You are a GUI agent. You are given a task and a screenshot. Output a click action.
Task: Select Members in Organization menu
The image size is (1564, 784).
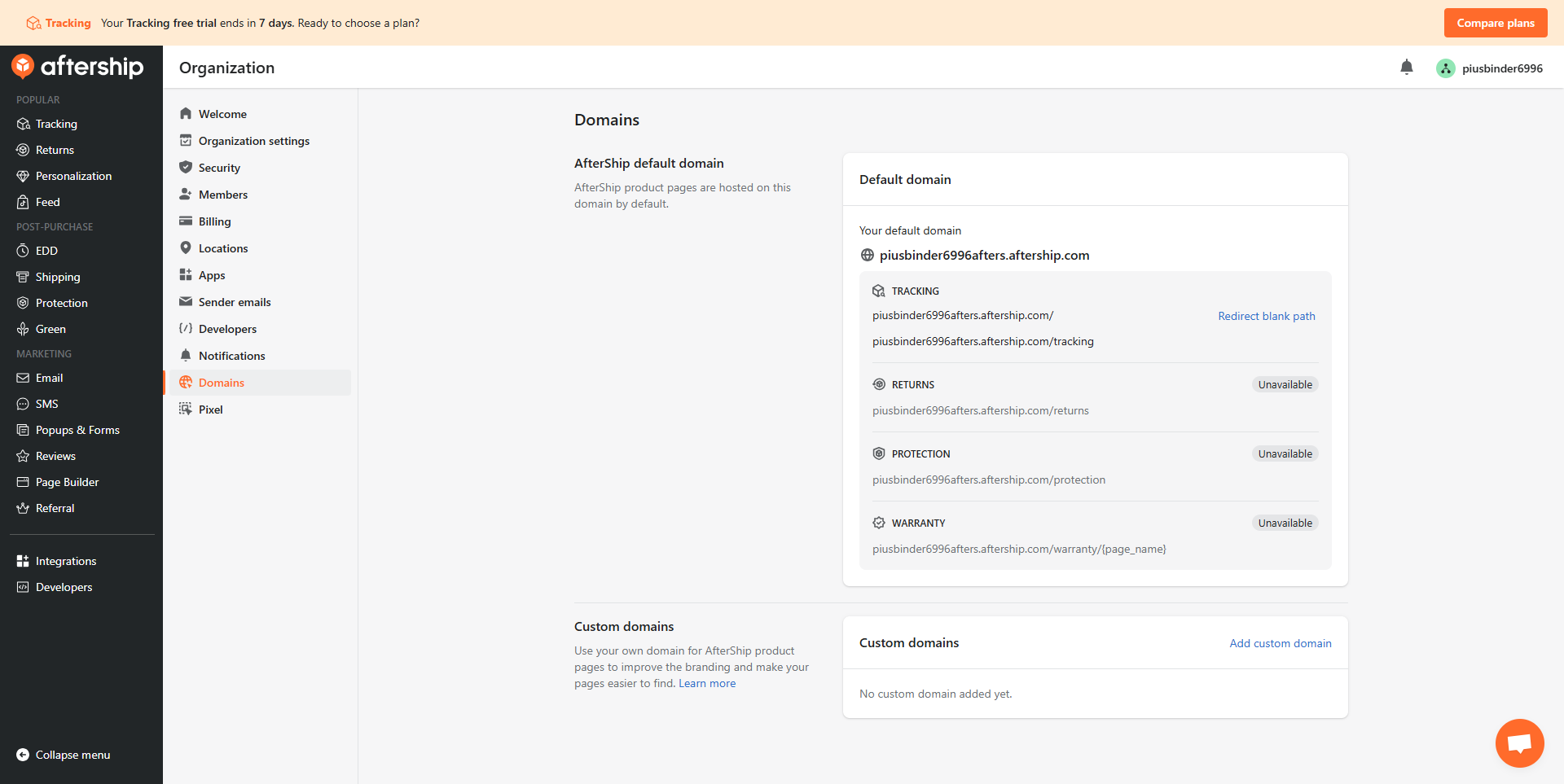coord(222,195)
